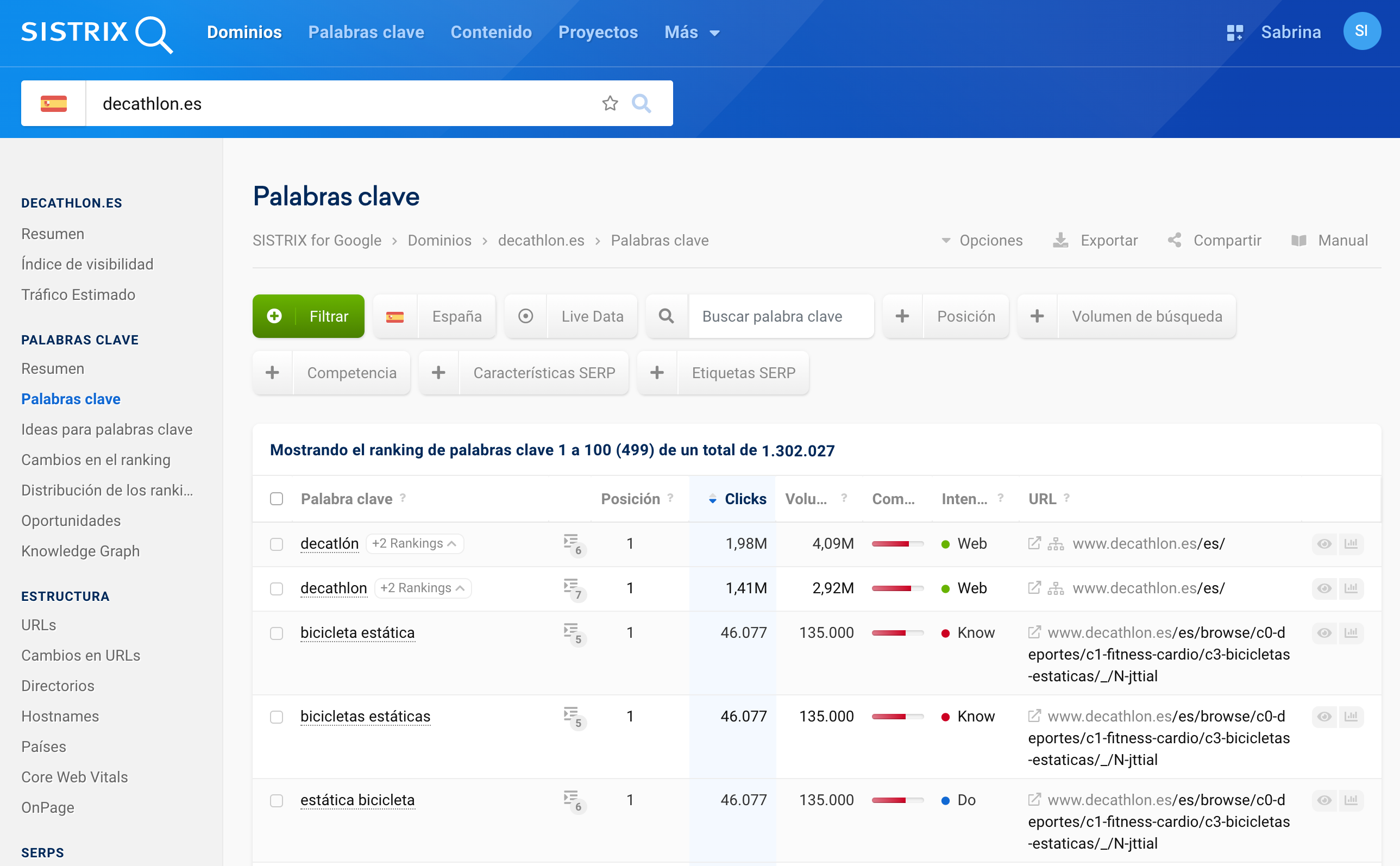Collapse +2 Rankings for decathlon keyword
This screenshot has width=1400, height=866.
(x=423, y=588)
